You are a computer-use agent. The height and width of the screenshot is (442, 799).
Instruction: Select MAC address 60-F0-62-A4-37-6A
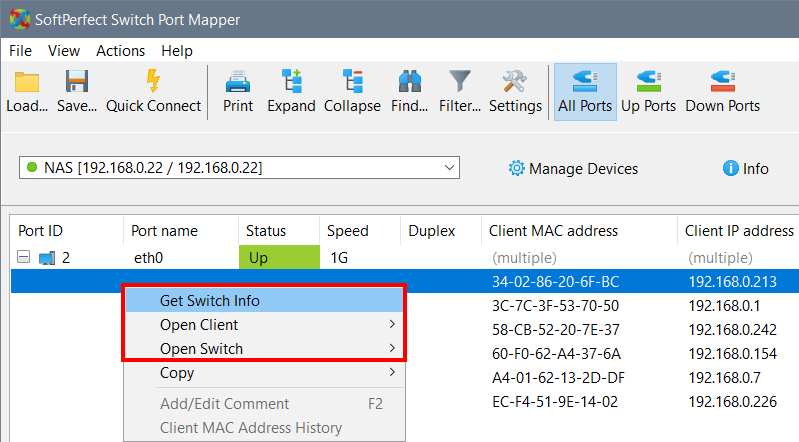(x=556, y=354)
